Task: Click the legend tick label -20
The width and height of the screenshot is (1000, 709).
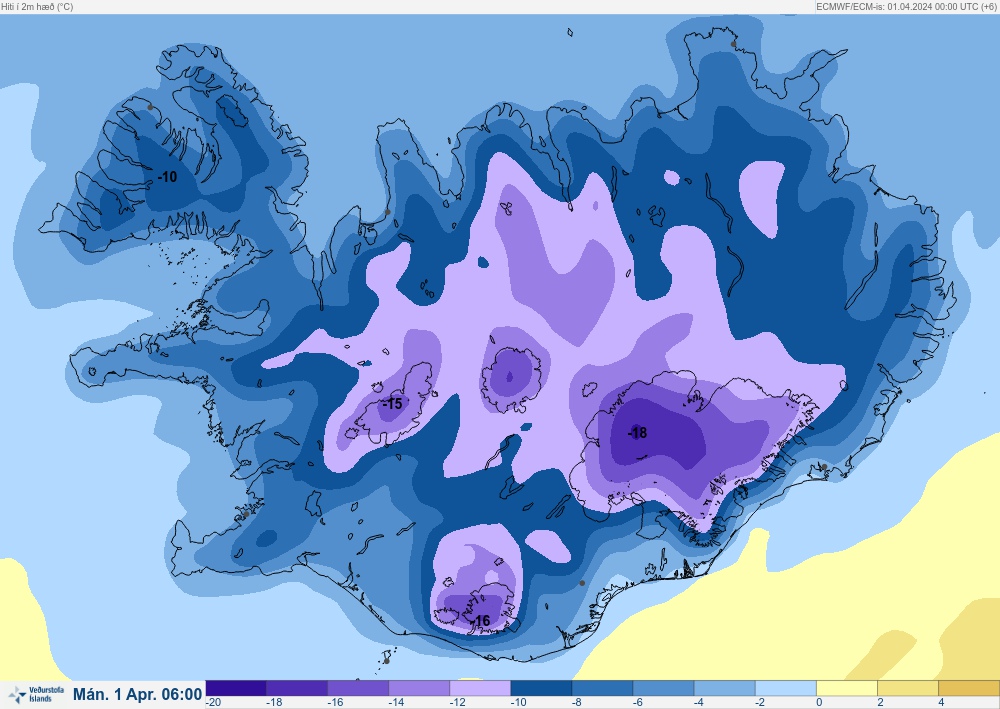Action: point(213,703)
